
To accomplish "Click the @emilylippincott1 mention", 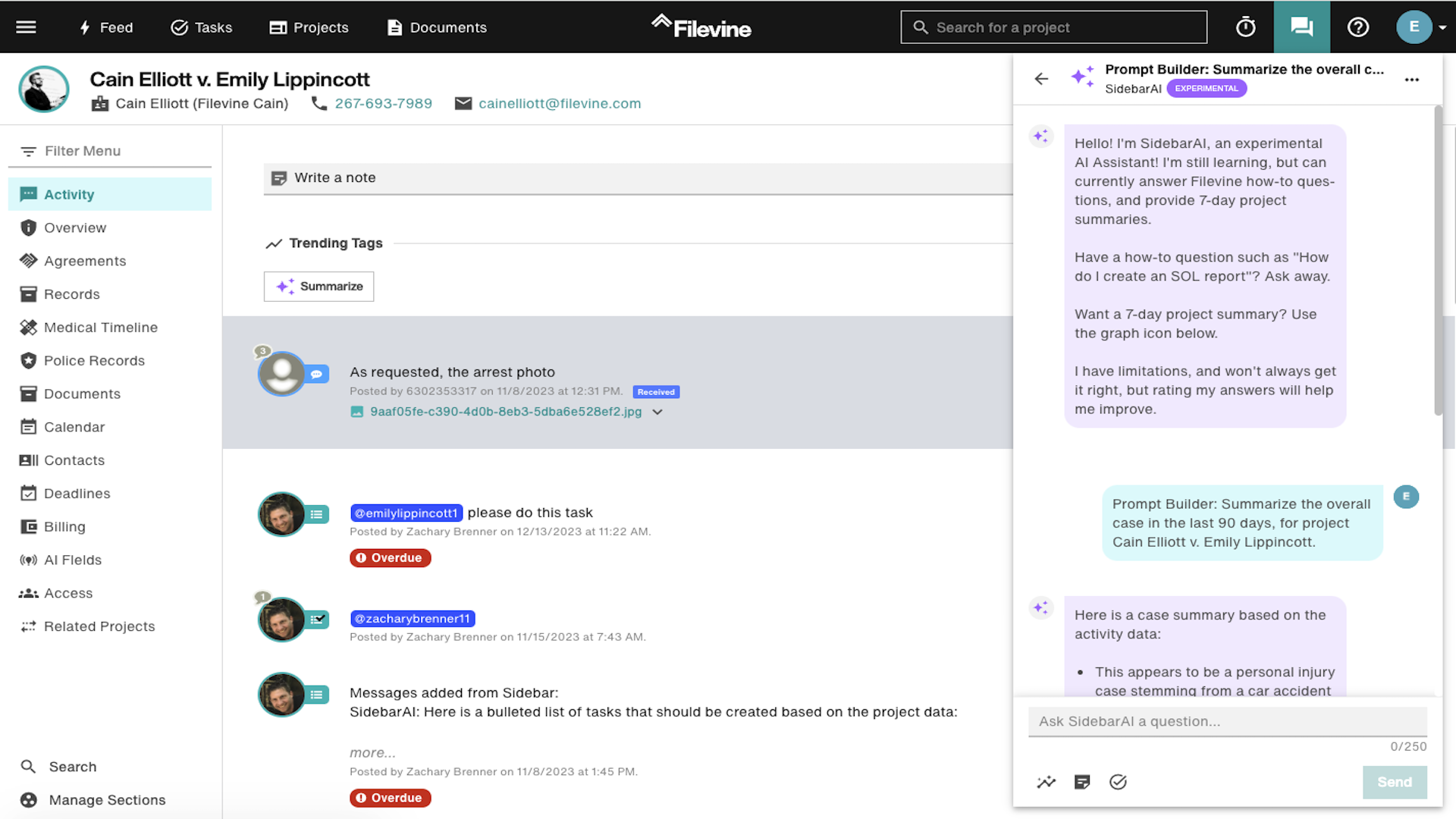I will 406,513.
